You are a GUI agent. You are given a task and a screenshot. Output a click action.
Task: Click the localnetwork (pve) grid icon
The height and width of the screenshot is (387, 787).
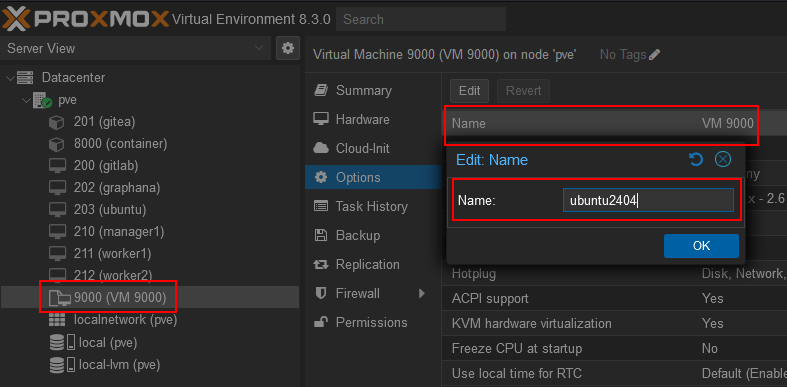coord(57,319)
